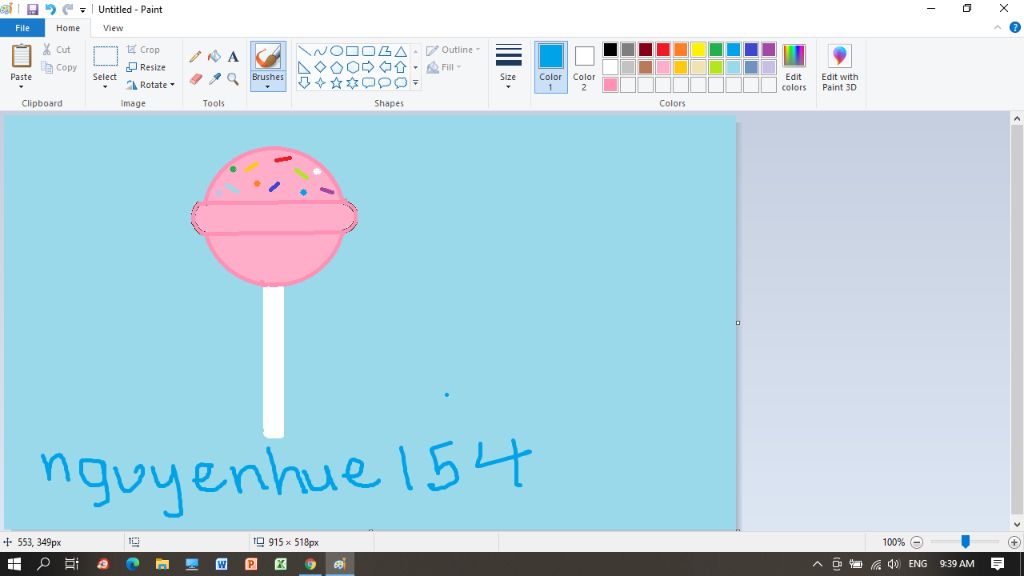Select the Pencil tool
This screenshot has width=1024, height=576.
tap(195, 57)
